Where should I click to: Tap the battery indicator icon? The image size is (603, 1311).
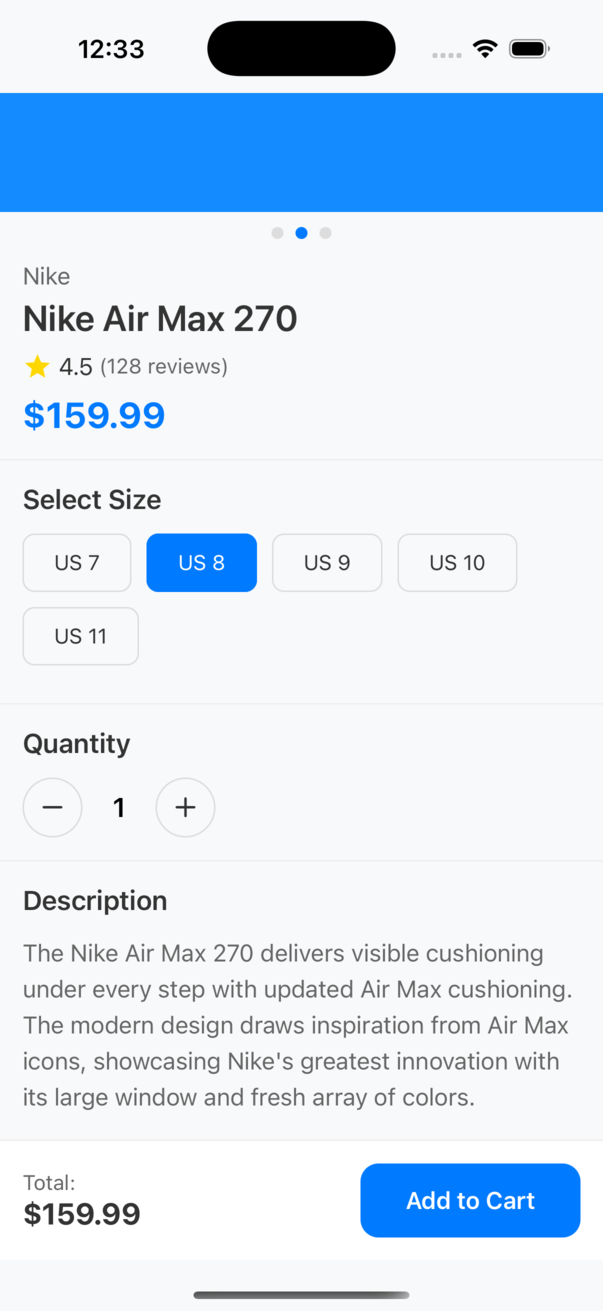click(x=529, y=49)
